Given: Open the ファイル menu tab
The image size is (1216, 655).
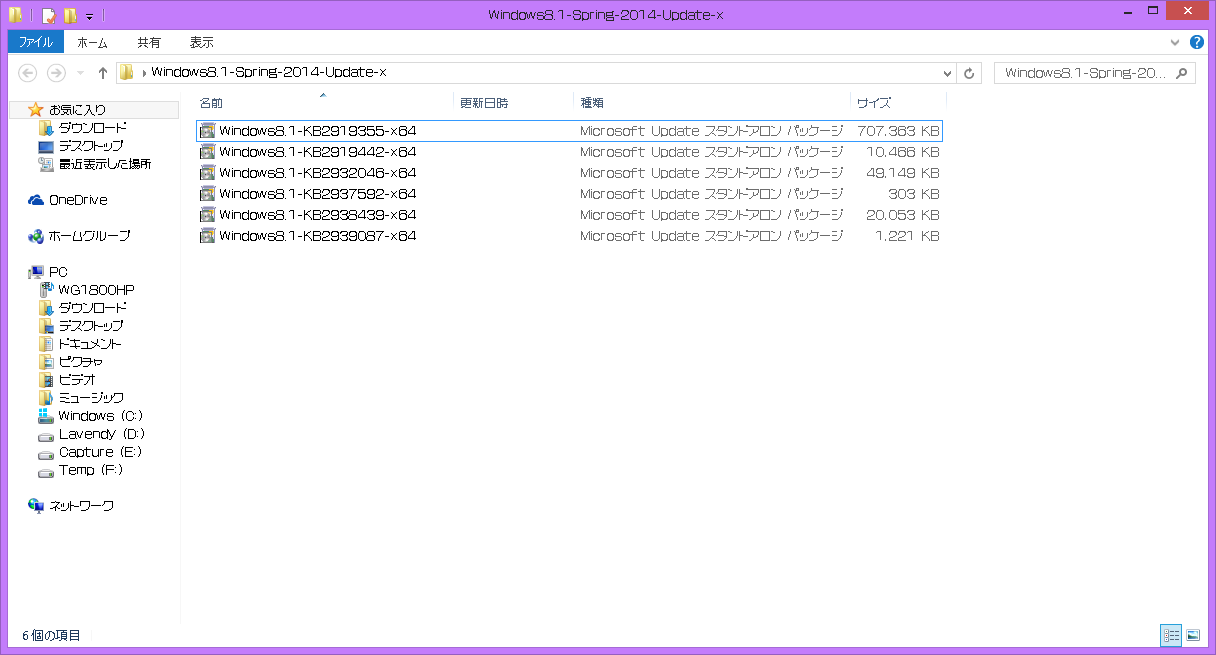Looking at the screenshot, I should pos(36,42).
